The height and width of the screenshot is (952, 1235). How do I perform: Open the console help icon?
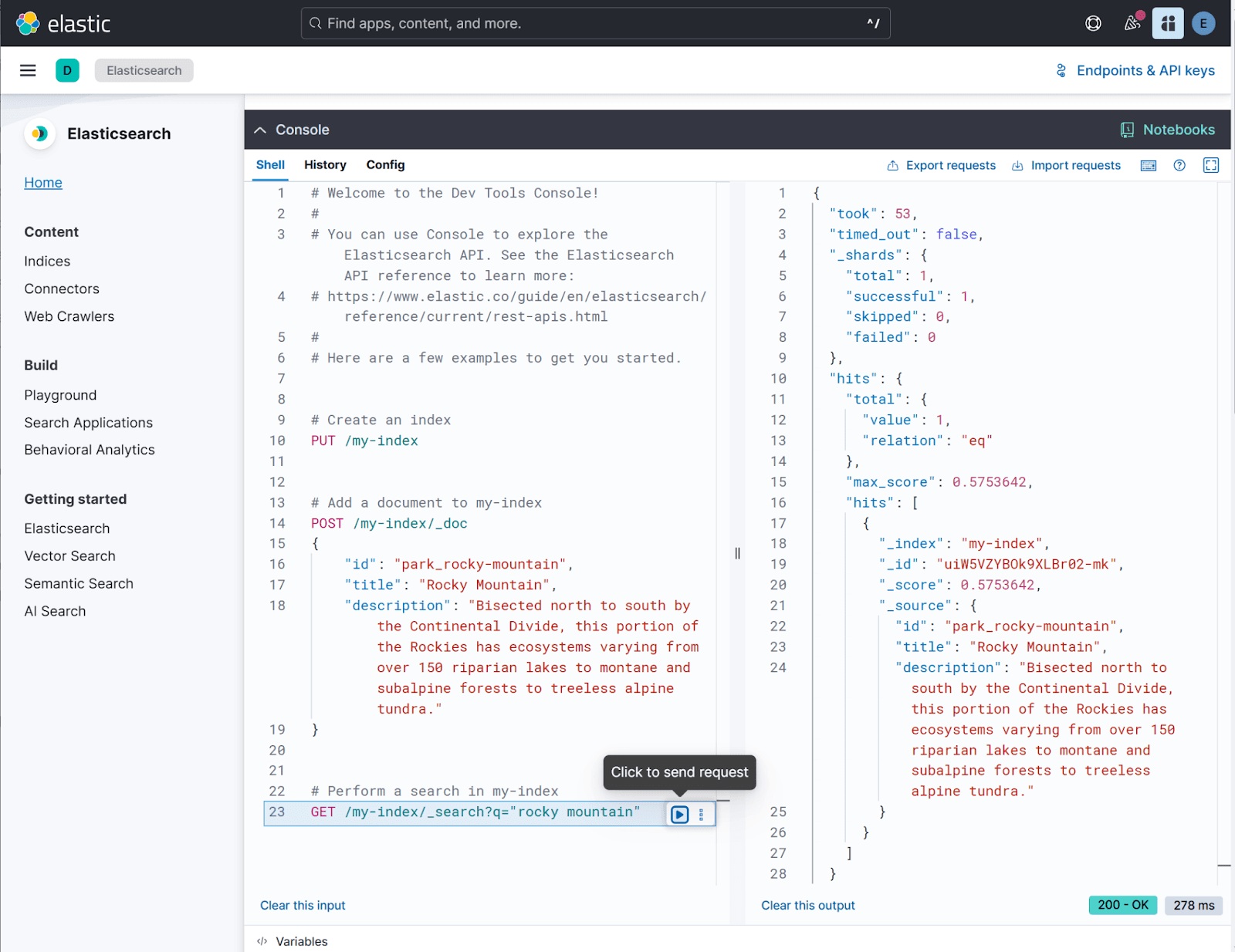pyautogui.click(x=1179, y=165)
